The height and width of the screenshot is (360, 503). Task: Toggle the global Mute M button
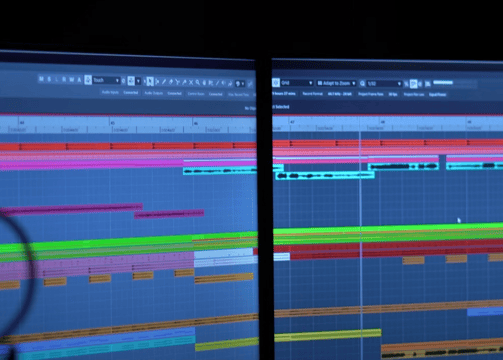coord(41,79)
